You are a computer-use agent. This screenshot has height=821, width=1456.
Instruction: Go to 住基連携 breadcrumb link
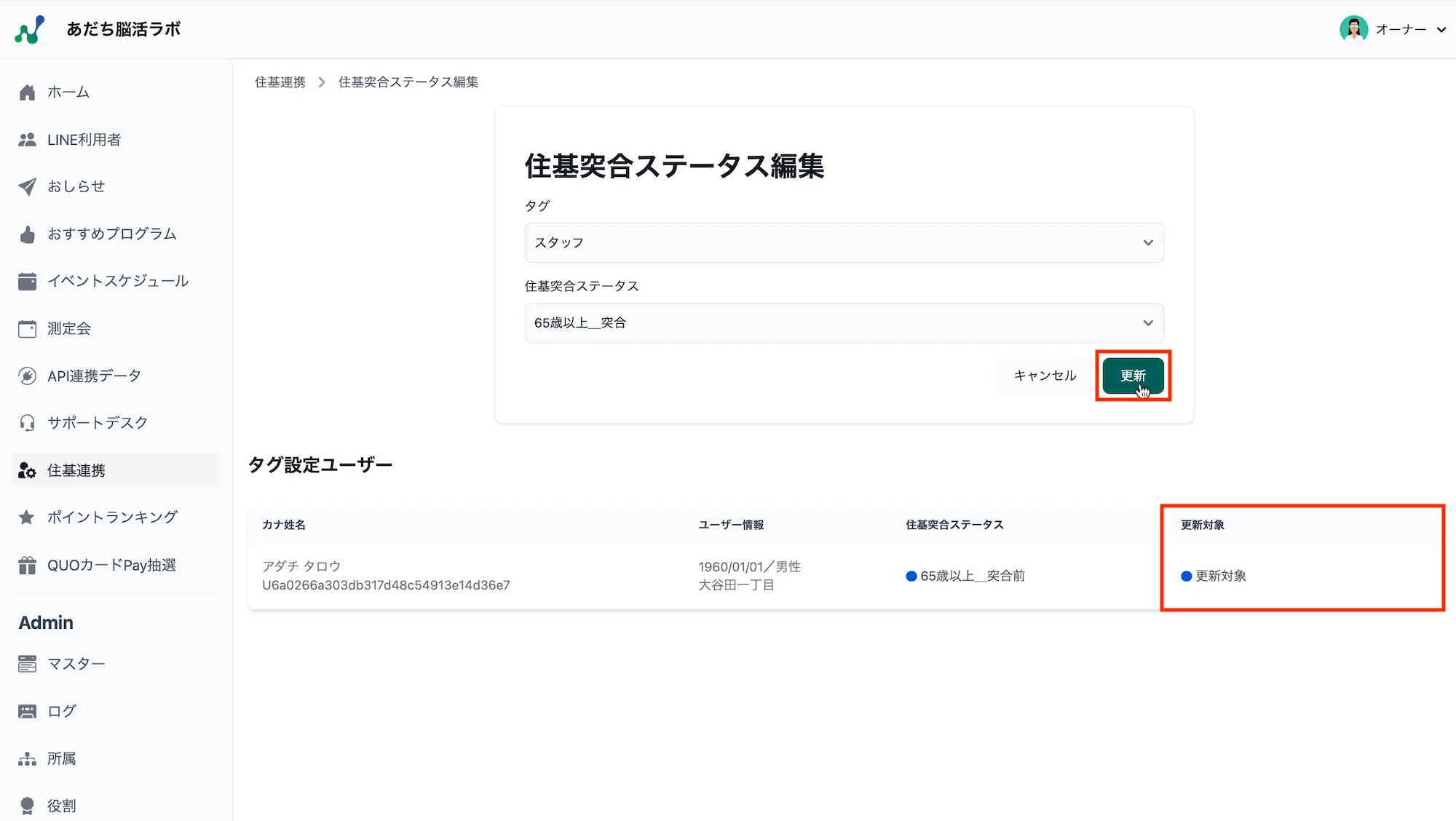coord(280,82)
